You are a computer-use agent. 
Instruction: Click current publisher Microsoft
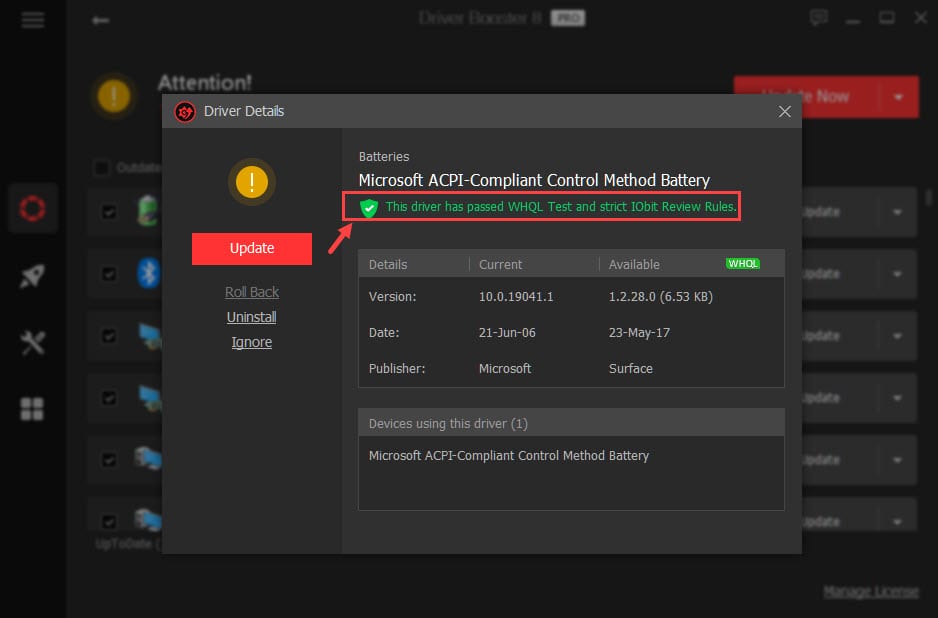coord(504,369)
